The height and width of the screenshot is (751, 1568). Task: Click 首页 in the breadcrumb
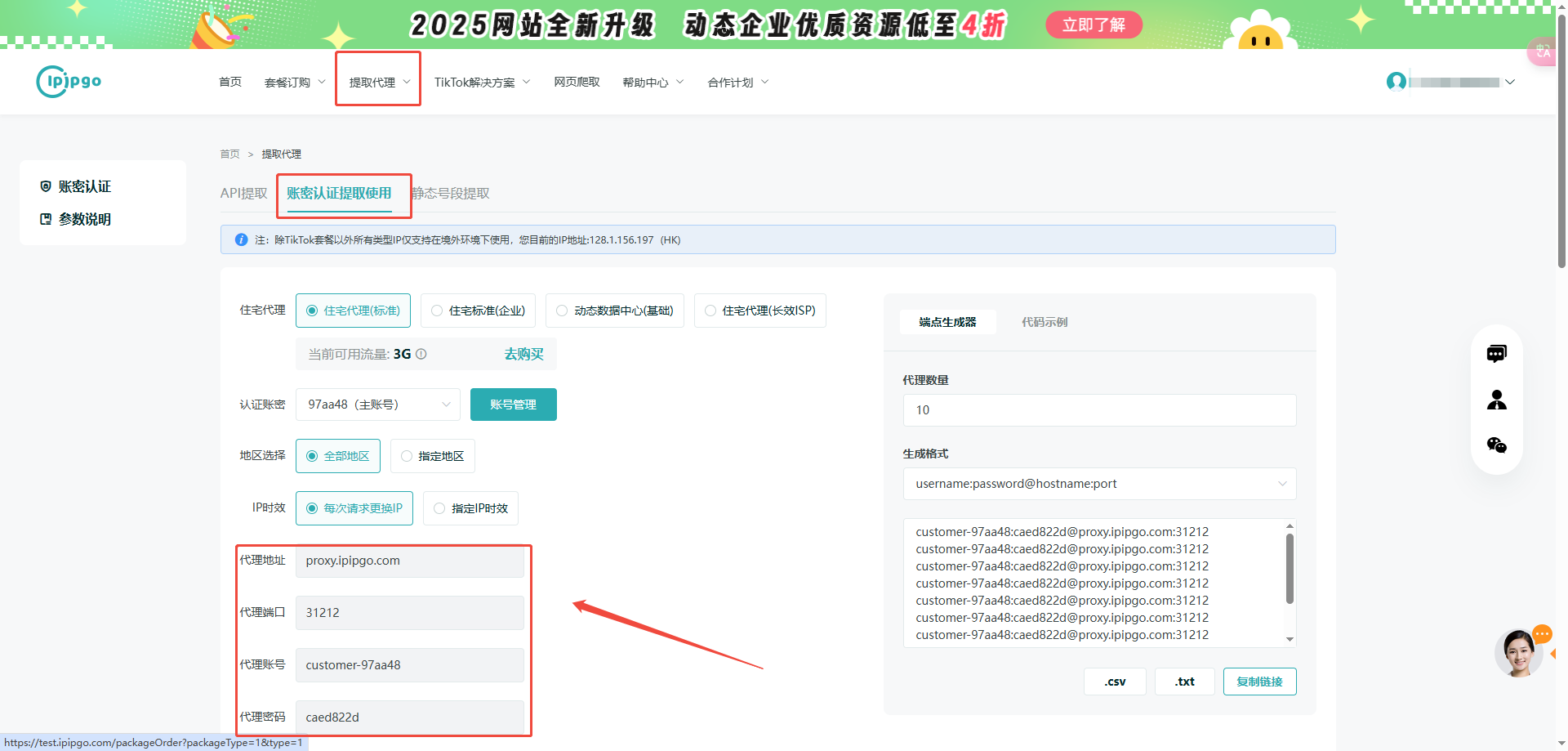tap(229, 154)
